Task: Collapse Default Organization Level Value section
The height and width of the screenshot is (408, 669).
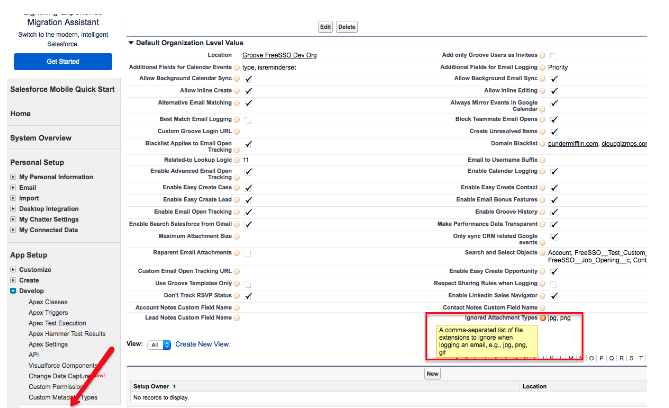Action: pos(131,43)
